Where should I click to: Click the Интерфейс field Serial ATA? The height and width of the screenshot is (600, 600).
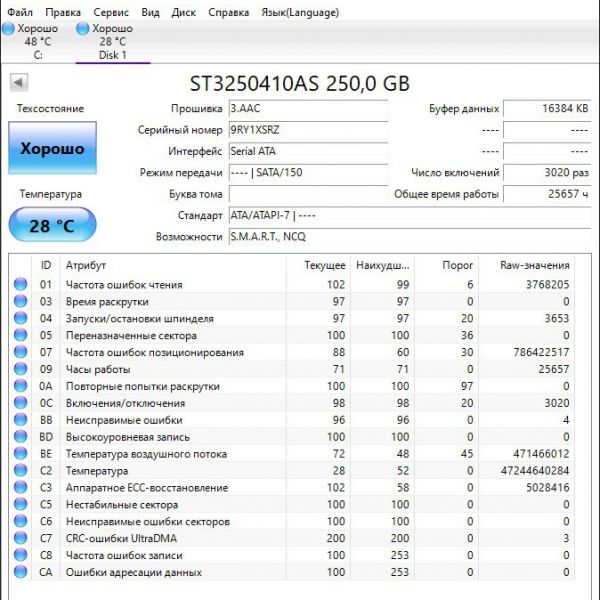click(308, 152)
